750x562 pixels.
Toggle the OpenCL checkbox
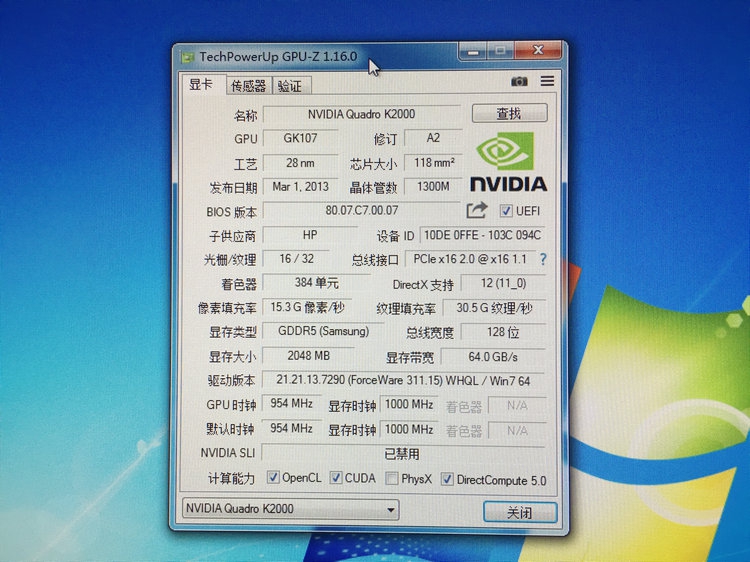273,477
